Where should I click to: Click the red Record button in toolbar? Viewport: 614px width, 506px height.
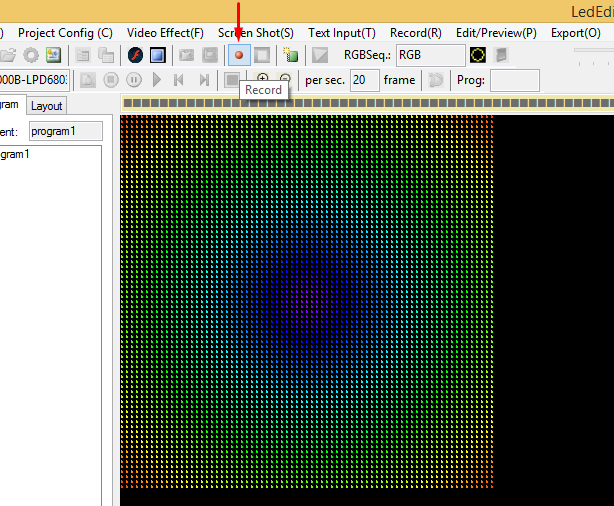[239, 55]
